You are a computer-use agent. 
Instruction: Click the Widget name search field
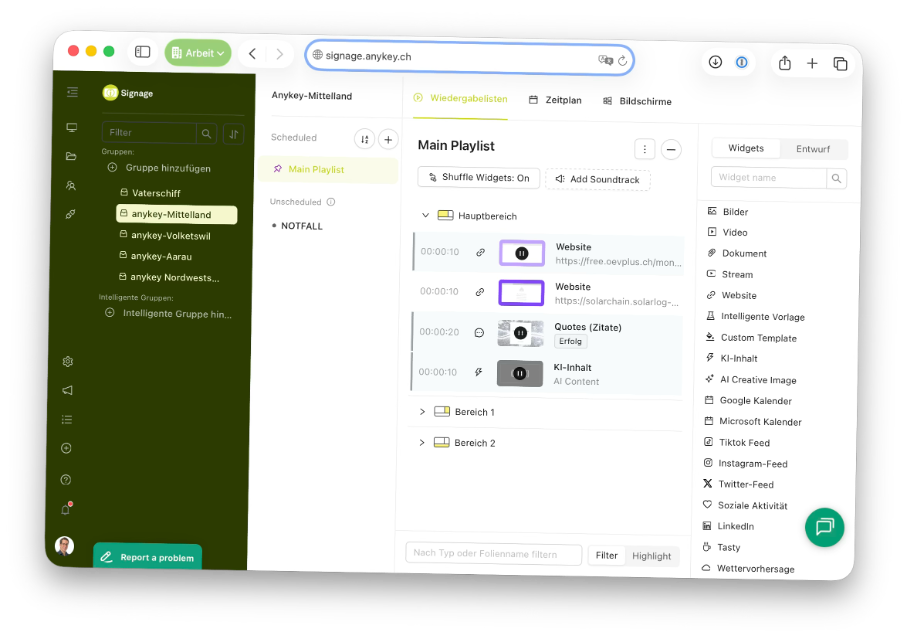point(768,177)
